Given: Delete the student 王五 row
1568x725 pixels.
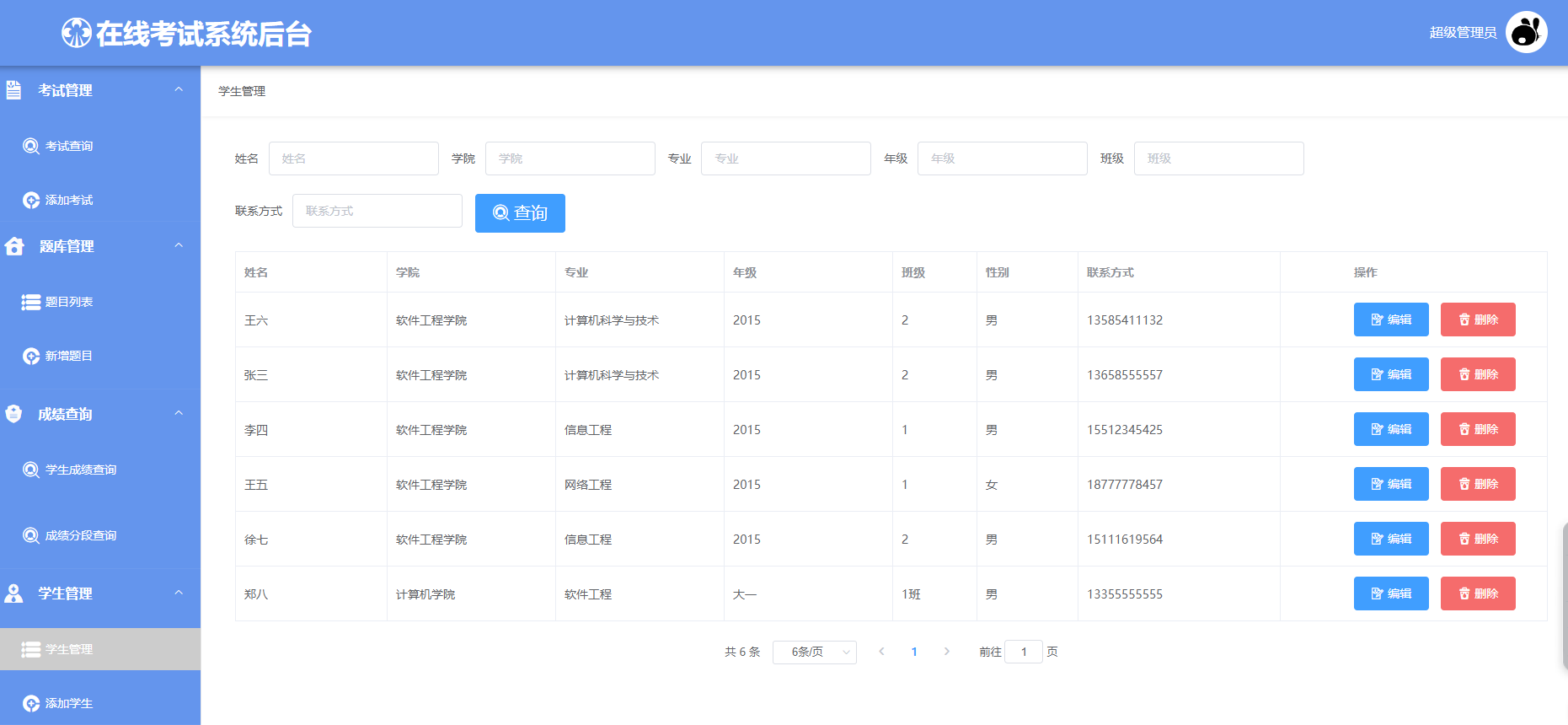Looking at the screenshot, I should (x=1478, y=484).
